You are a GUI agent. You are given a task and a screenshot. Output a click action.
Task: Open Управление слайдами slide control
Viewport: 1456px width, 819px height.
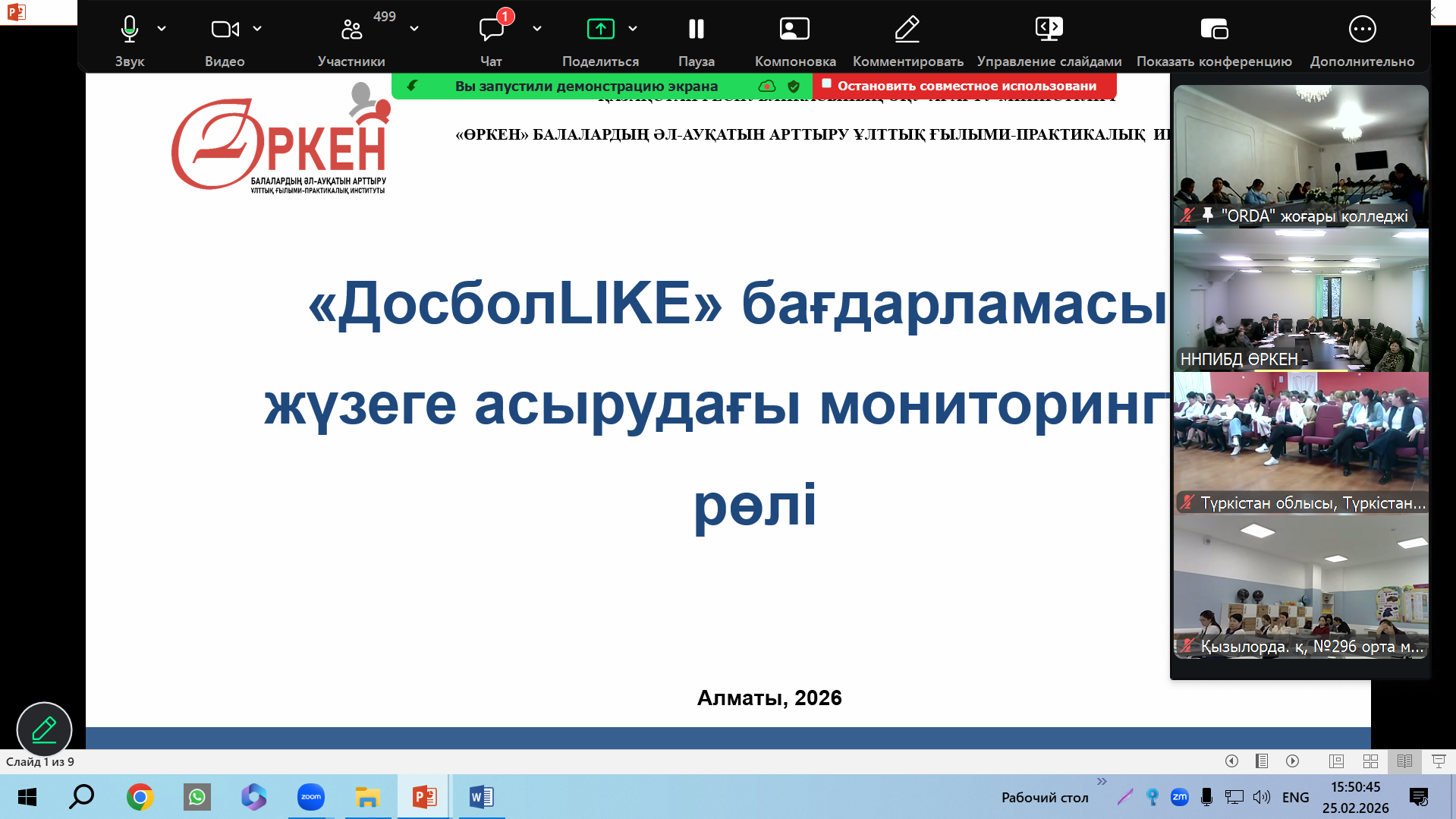click(x=1049, y=39)
